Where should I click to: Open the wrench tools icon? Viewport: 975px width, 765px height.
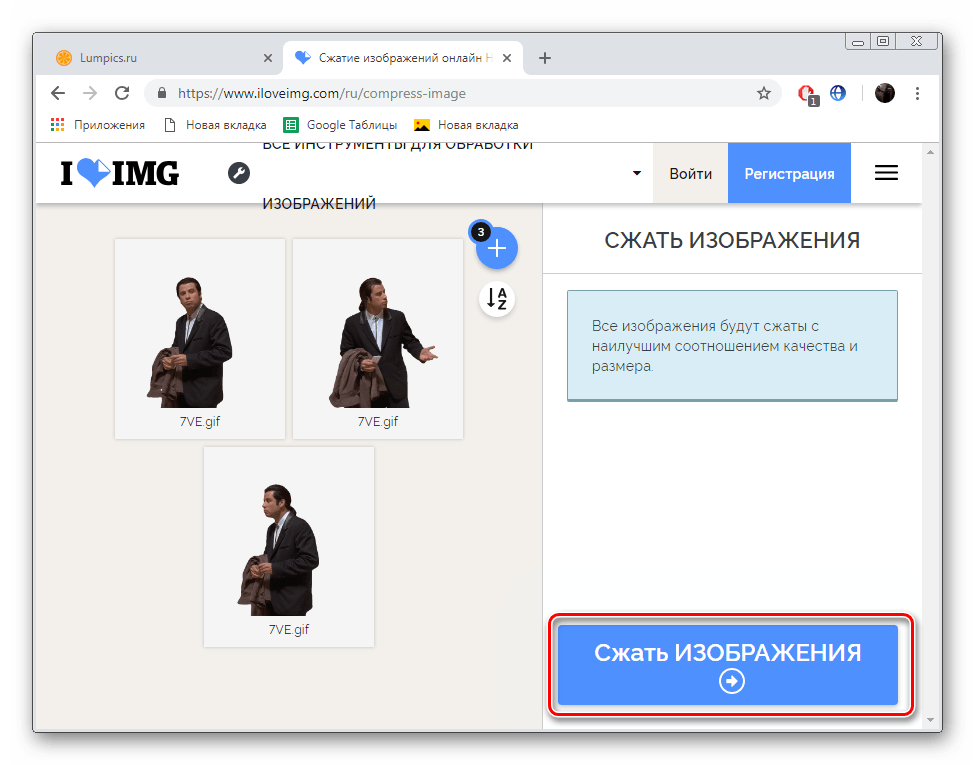[x=239, y=173]
